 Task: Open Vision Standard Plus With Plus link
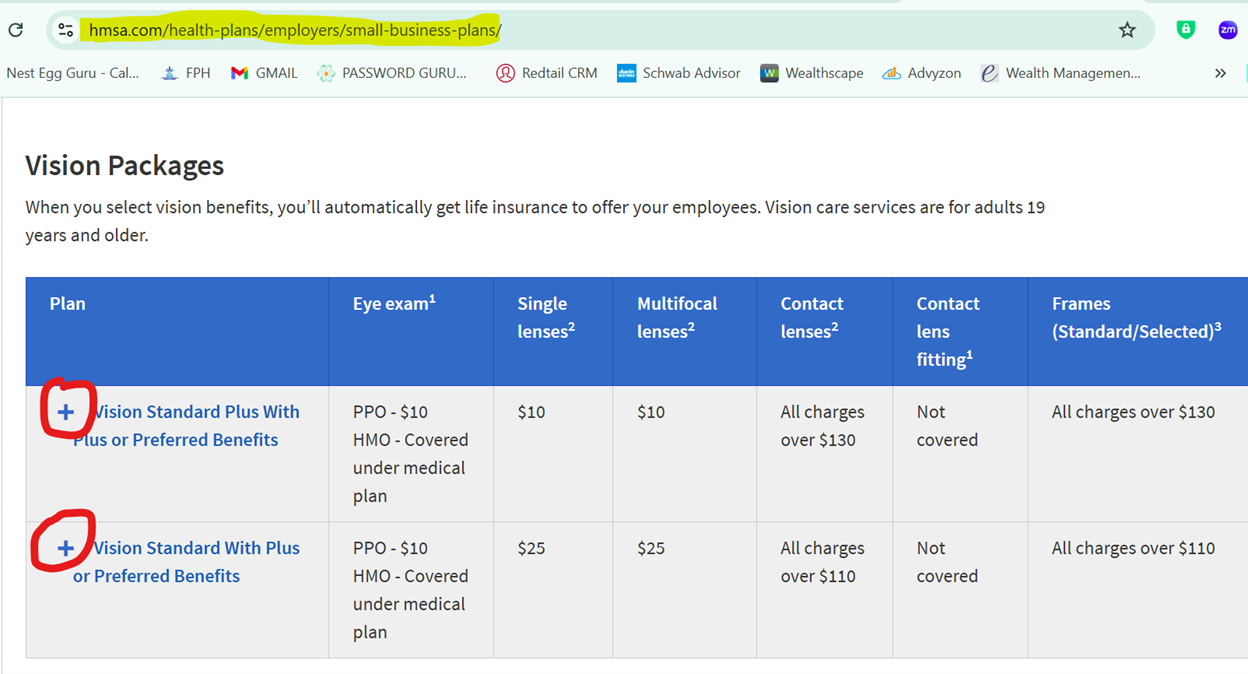tap(186, 426)
